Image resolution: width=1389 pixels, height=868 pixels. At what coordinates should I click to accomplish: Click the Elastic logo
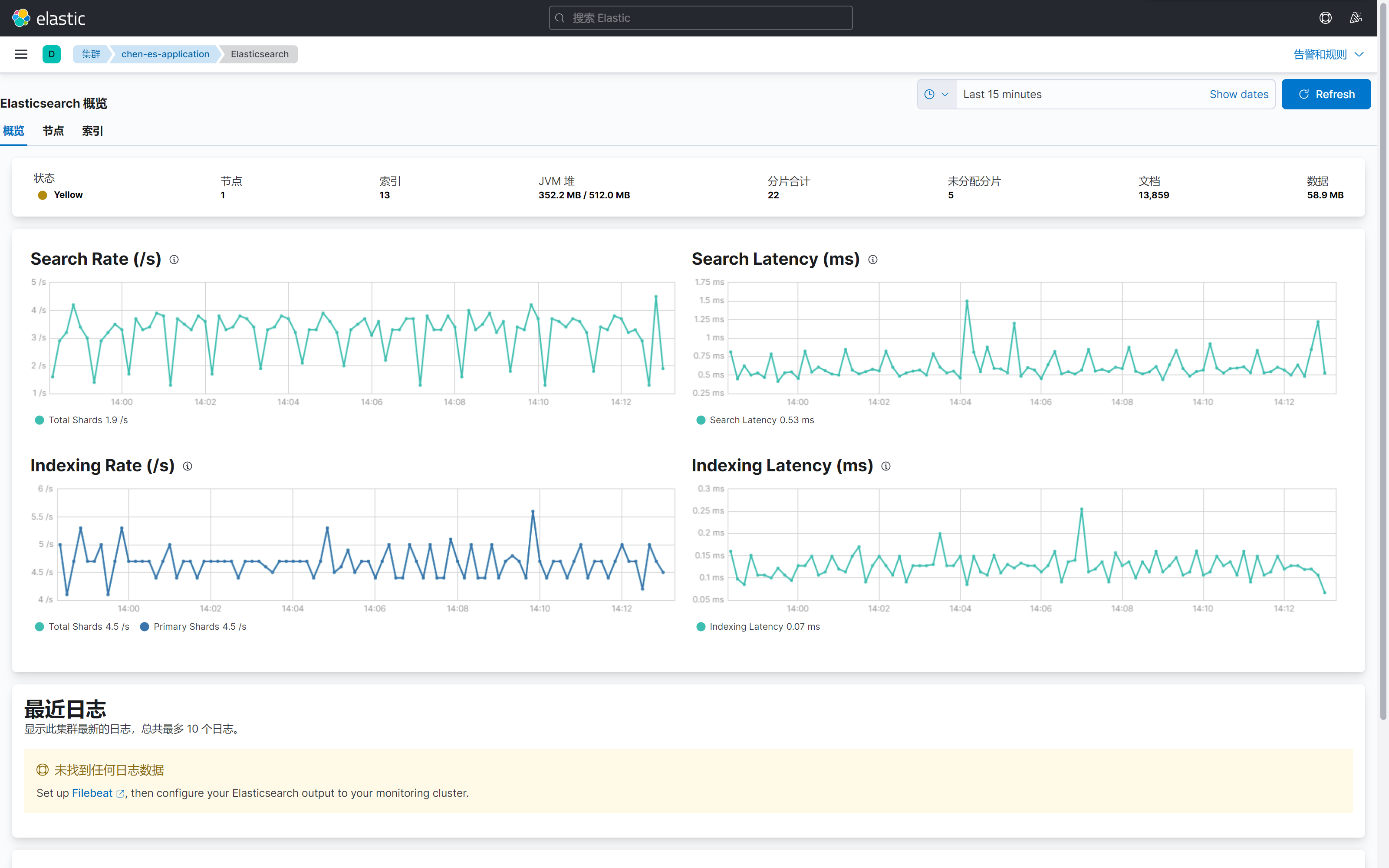coord(48,18)
